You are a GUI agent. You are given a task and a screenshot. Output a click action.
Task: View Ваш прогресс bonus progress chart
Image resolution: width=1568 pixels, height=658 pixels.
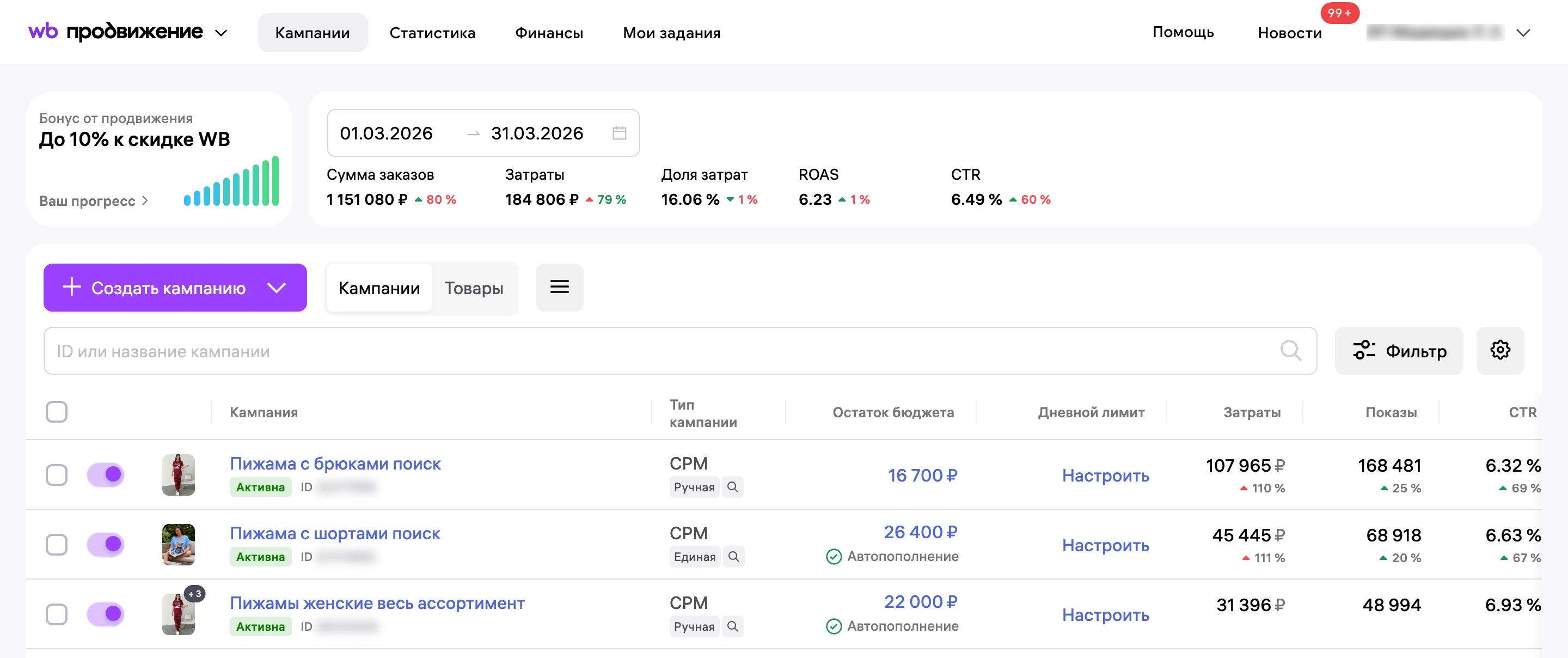click(231, 181)
